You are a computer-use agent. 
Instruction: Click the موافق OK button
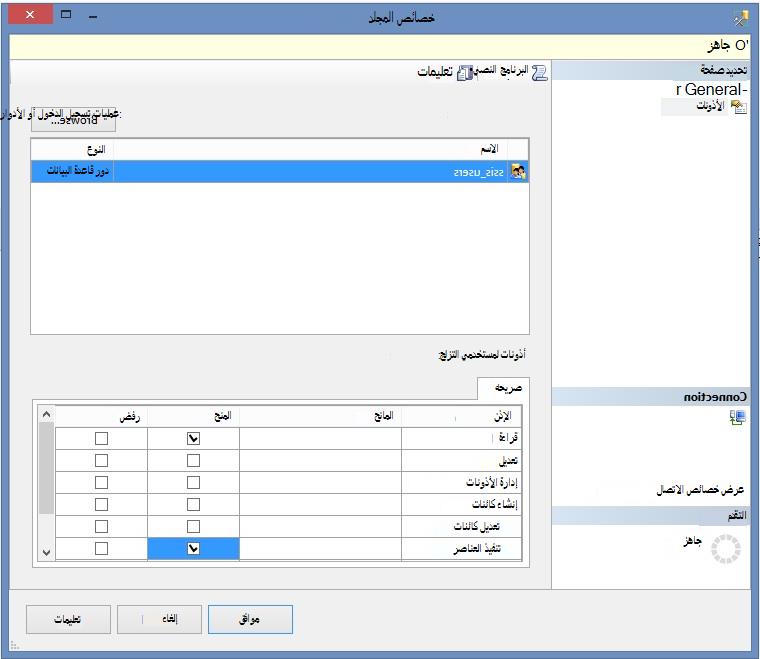[250, 619]
